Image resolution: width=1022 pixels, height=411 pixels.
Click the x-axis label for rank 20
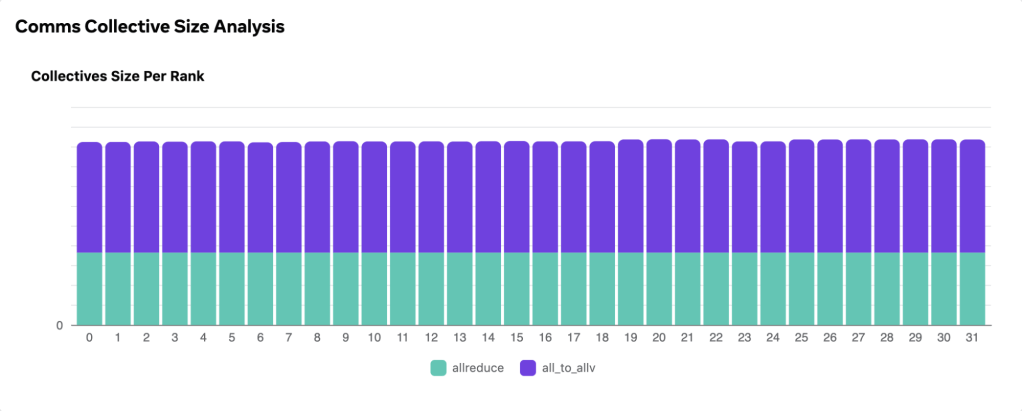click(x=659, y=338)
